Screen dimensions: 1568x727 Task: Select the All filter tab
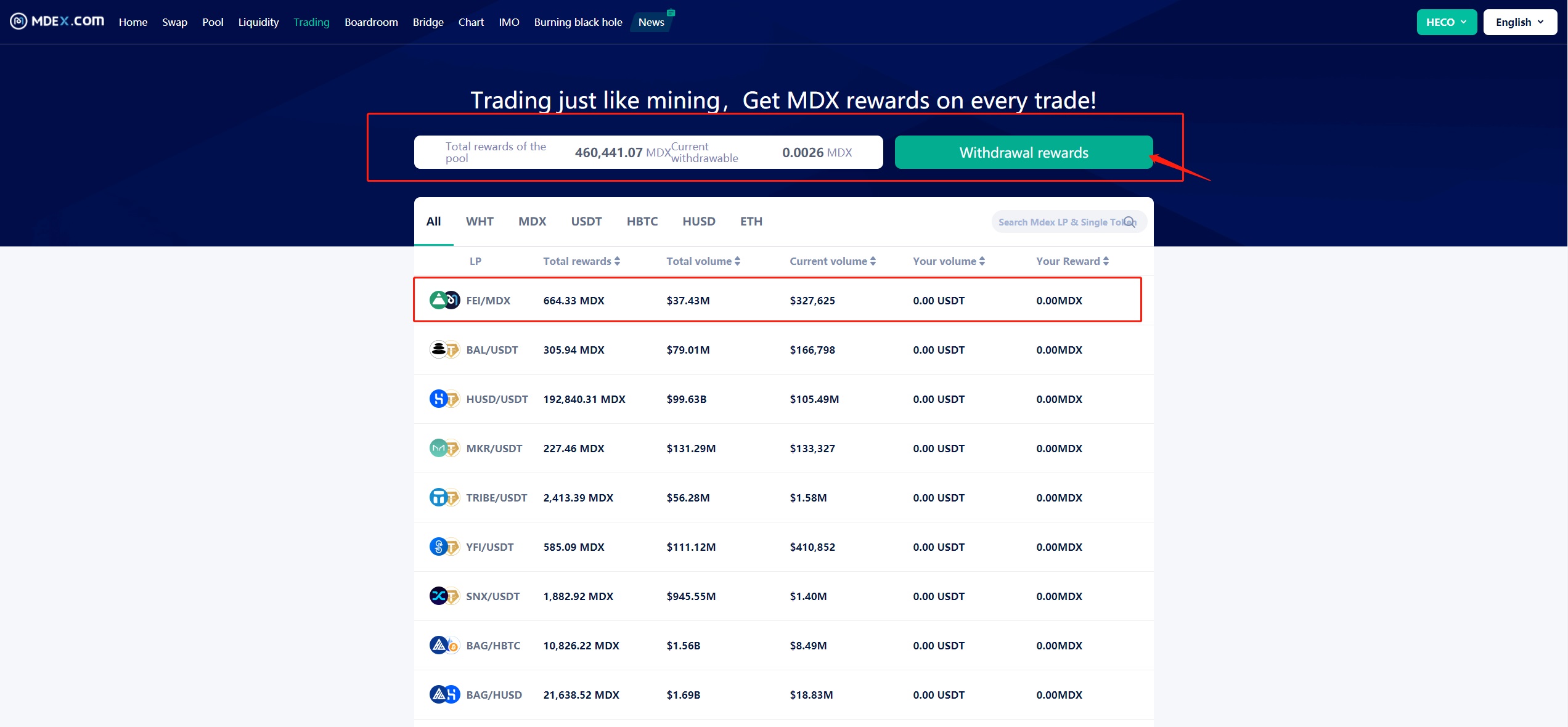point(433,221)
